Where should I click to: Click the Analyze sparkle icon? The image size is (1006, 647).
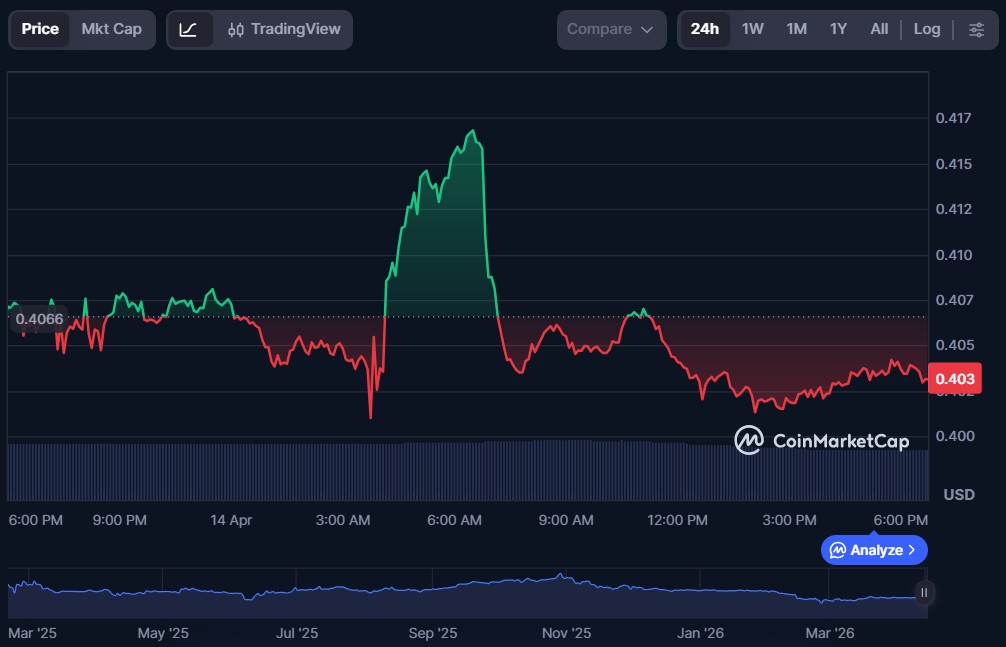(x=838, y=550)
